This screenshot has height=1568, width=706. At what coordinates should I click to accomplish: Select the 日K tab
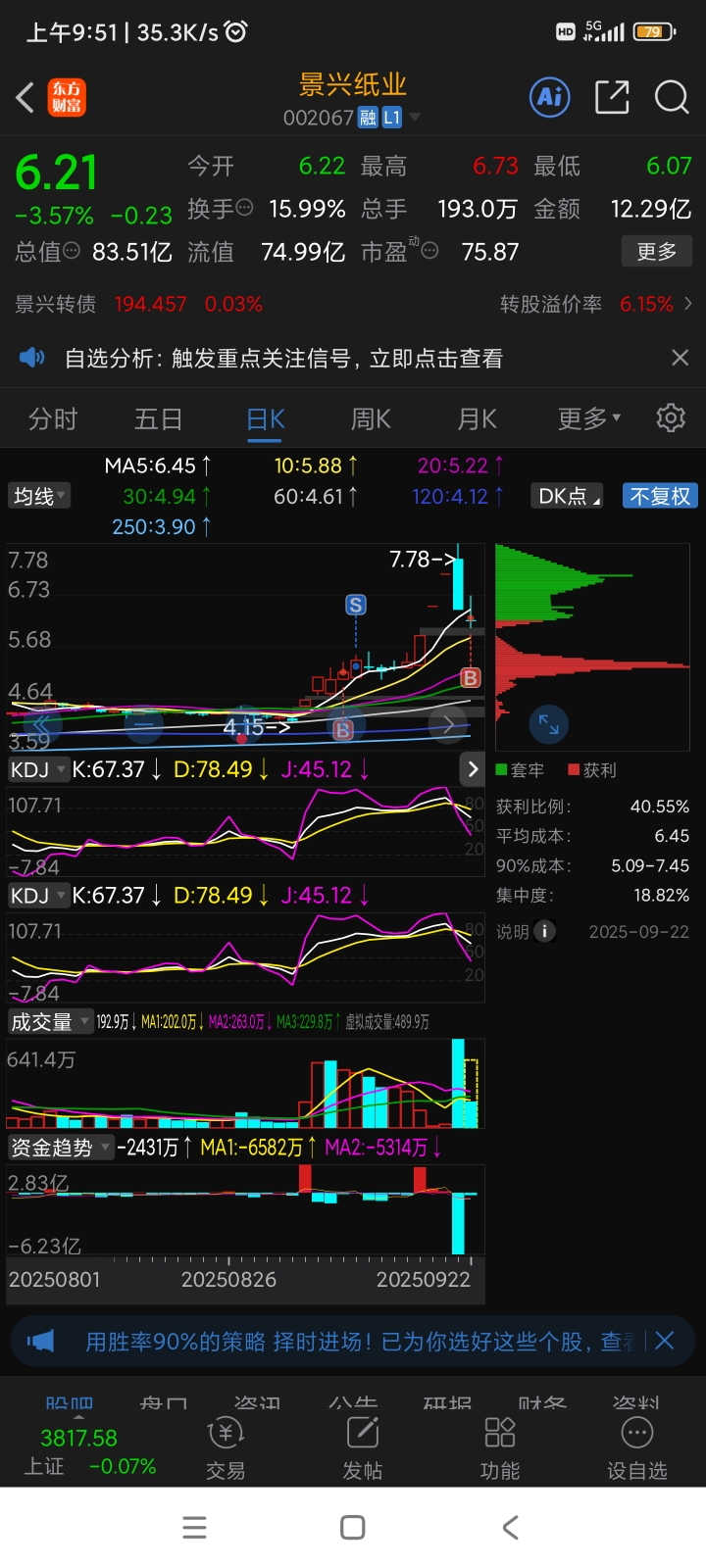[x=266, y=419]
